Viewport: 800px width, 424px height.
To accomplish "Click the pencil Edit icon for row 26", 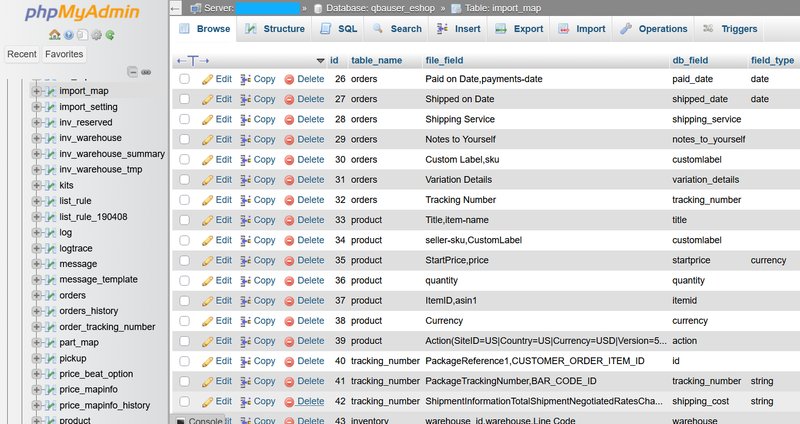I will pos(207,79).
